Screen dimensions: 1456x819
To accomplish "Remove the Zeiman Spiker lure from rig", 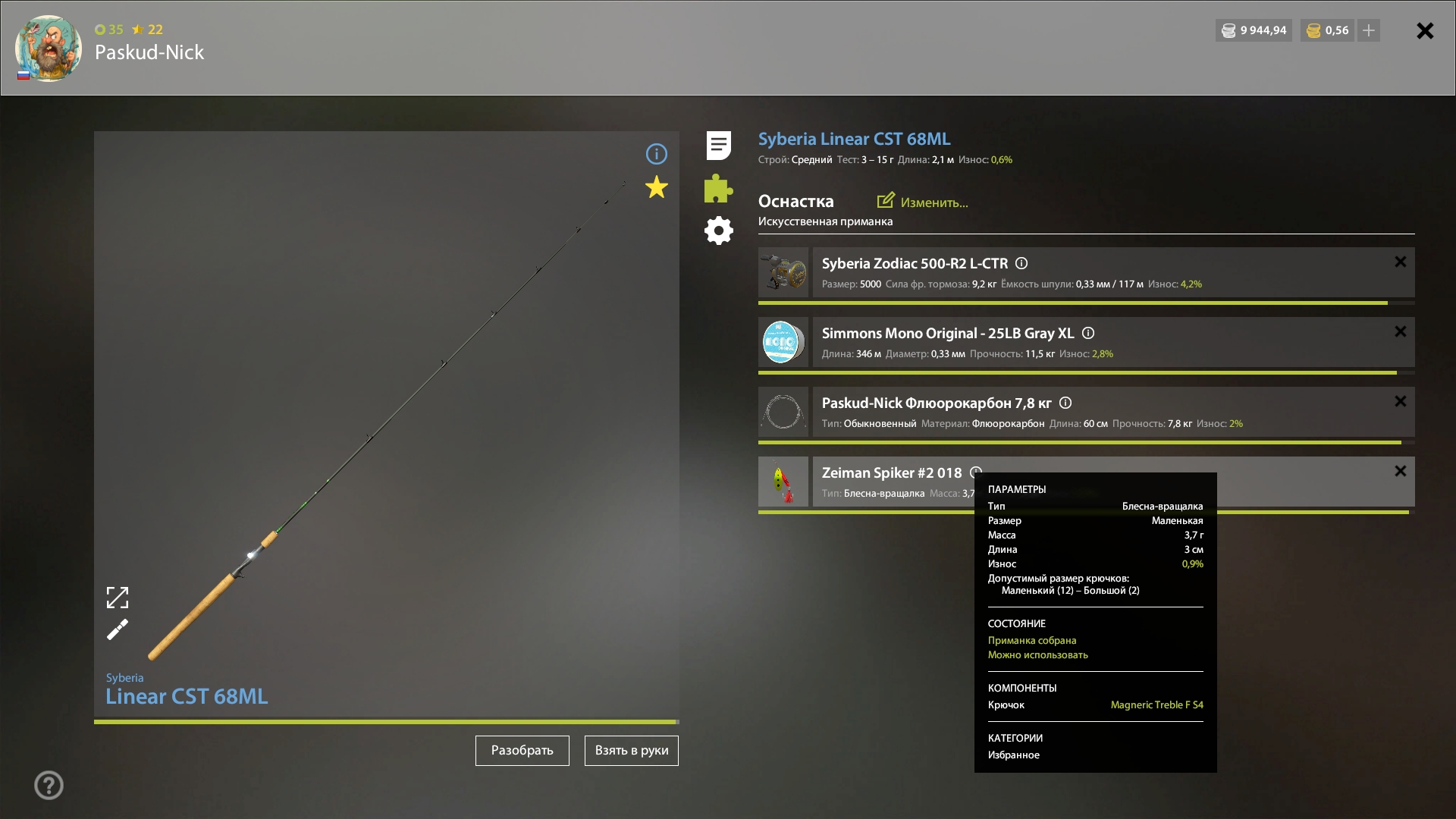I will [1401, 471].
